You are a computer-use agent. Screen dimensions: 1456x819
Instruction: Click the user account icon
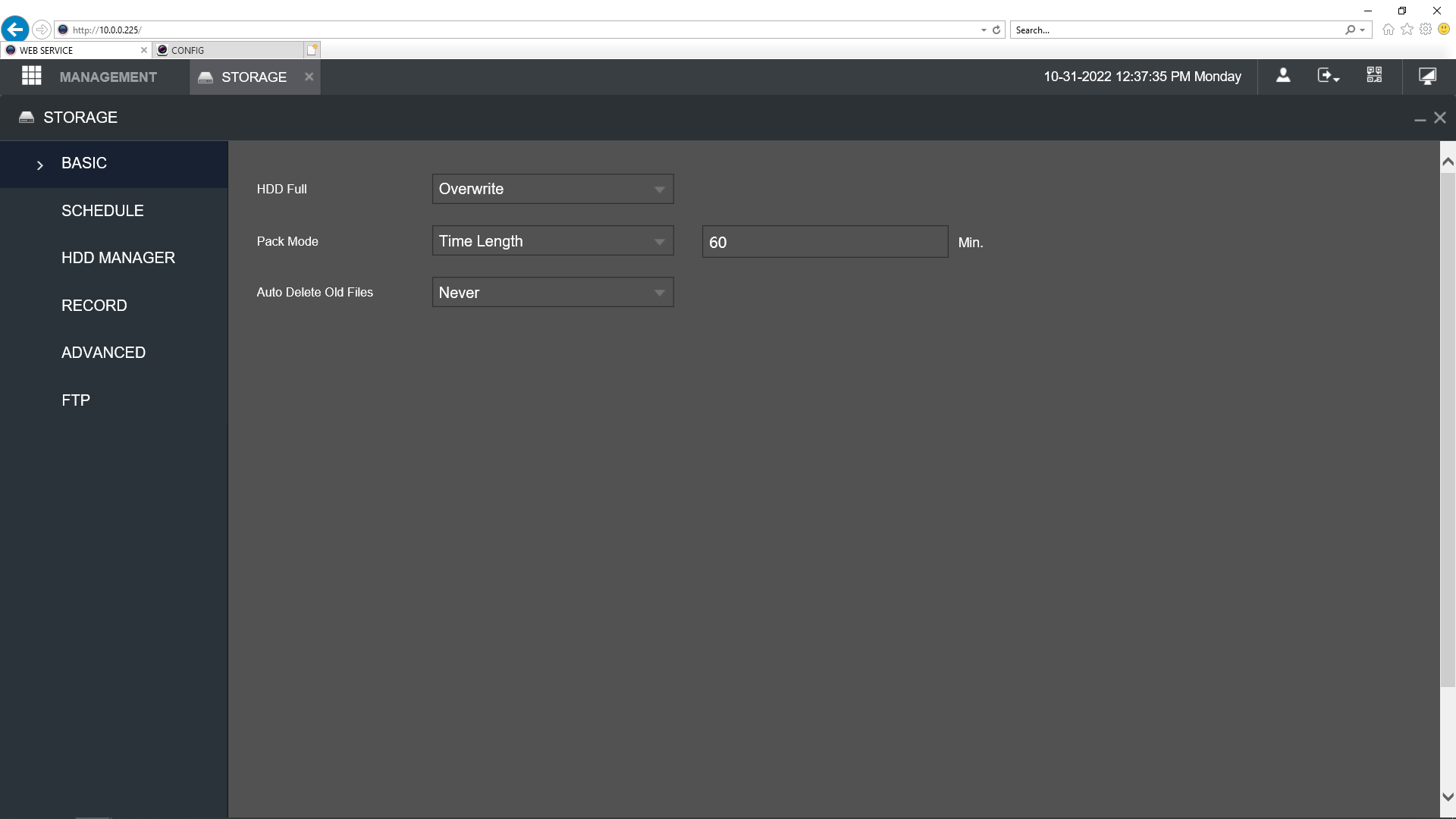pos(1283,76)
